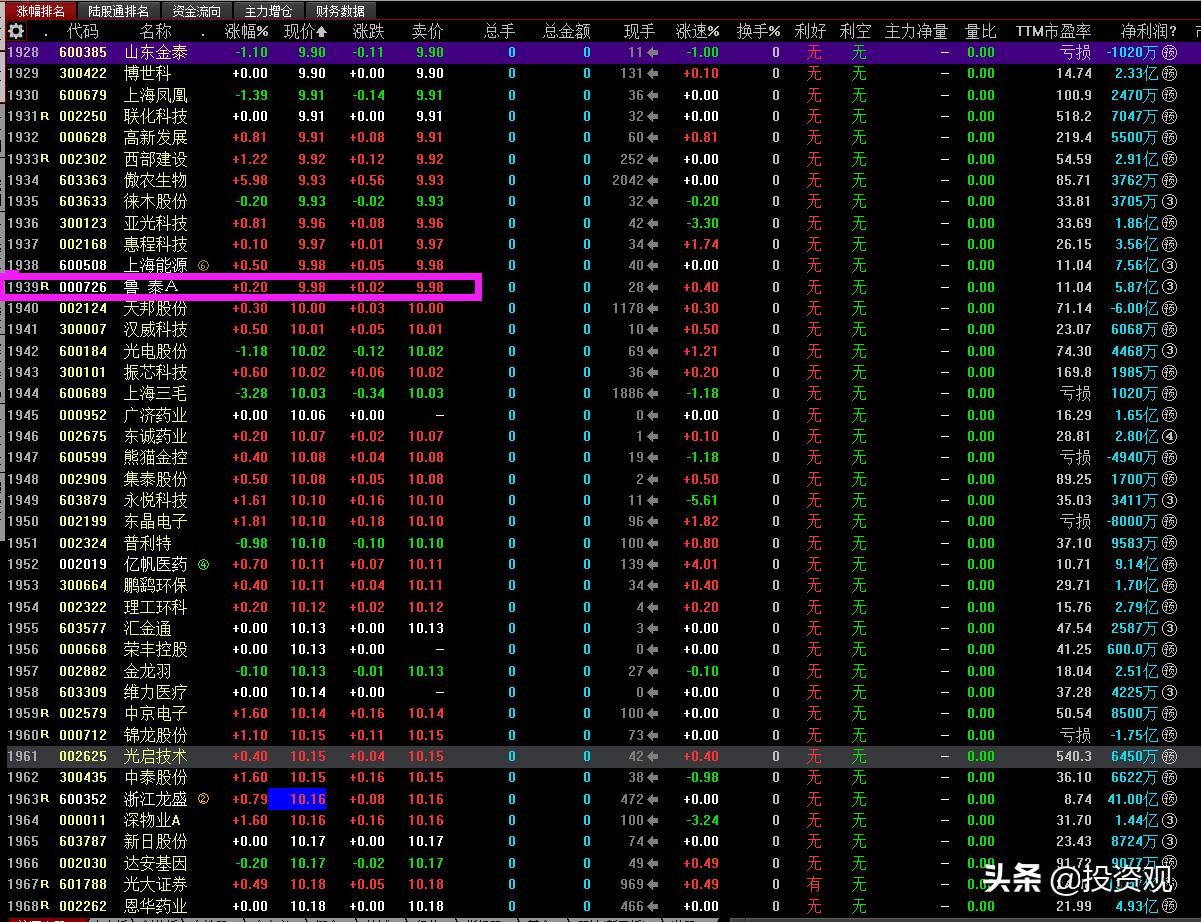Click circled 3 report icon in 上海能源 row

[1169, 266]
